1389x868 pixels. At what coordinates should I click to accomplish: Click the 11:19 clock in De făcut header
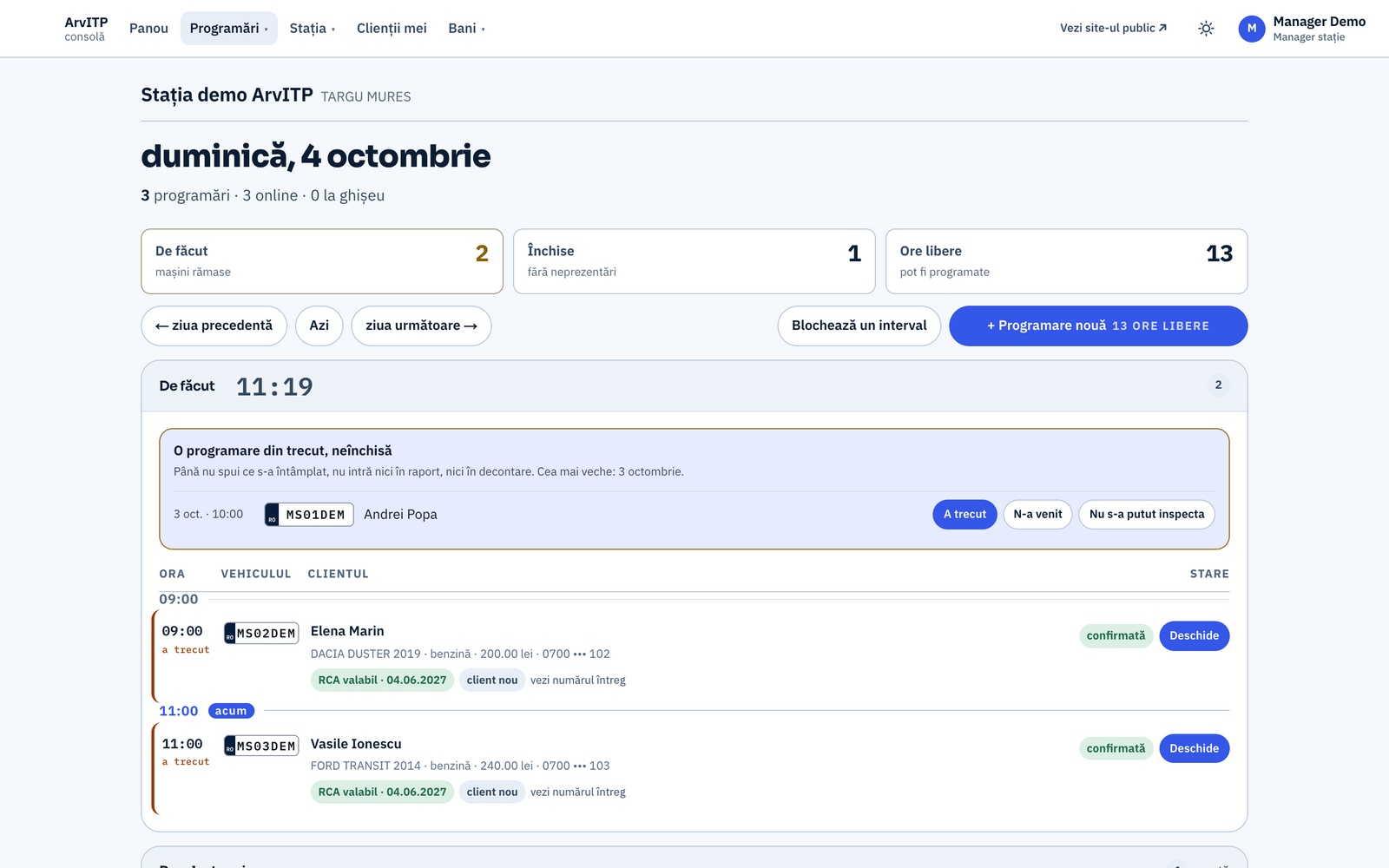click(x=274, y=386)
